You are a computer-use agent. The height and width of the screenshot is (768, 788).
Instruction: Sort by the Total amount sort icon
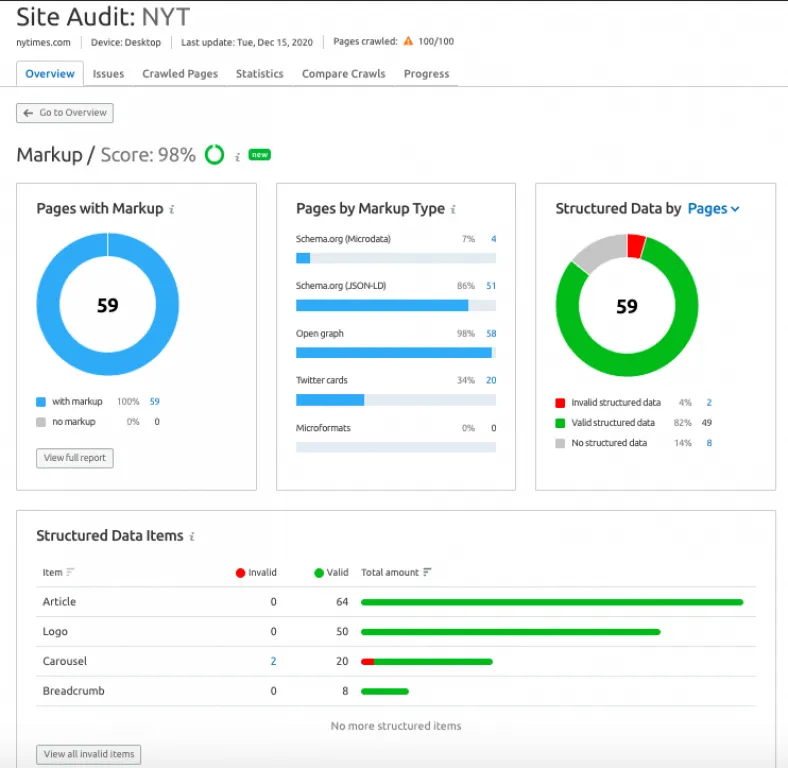point(427,572)
